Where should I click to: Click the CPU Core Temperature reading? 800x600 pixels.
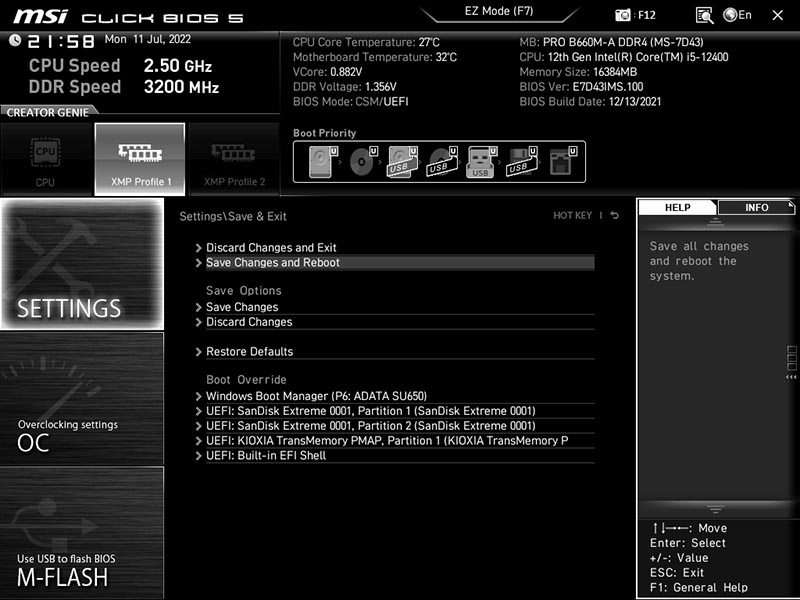tap(366, 42)
